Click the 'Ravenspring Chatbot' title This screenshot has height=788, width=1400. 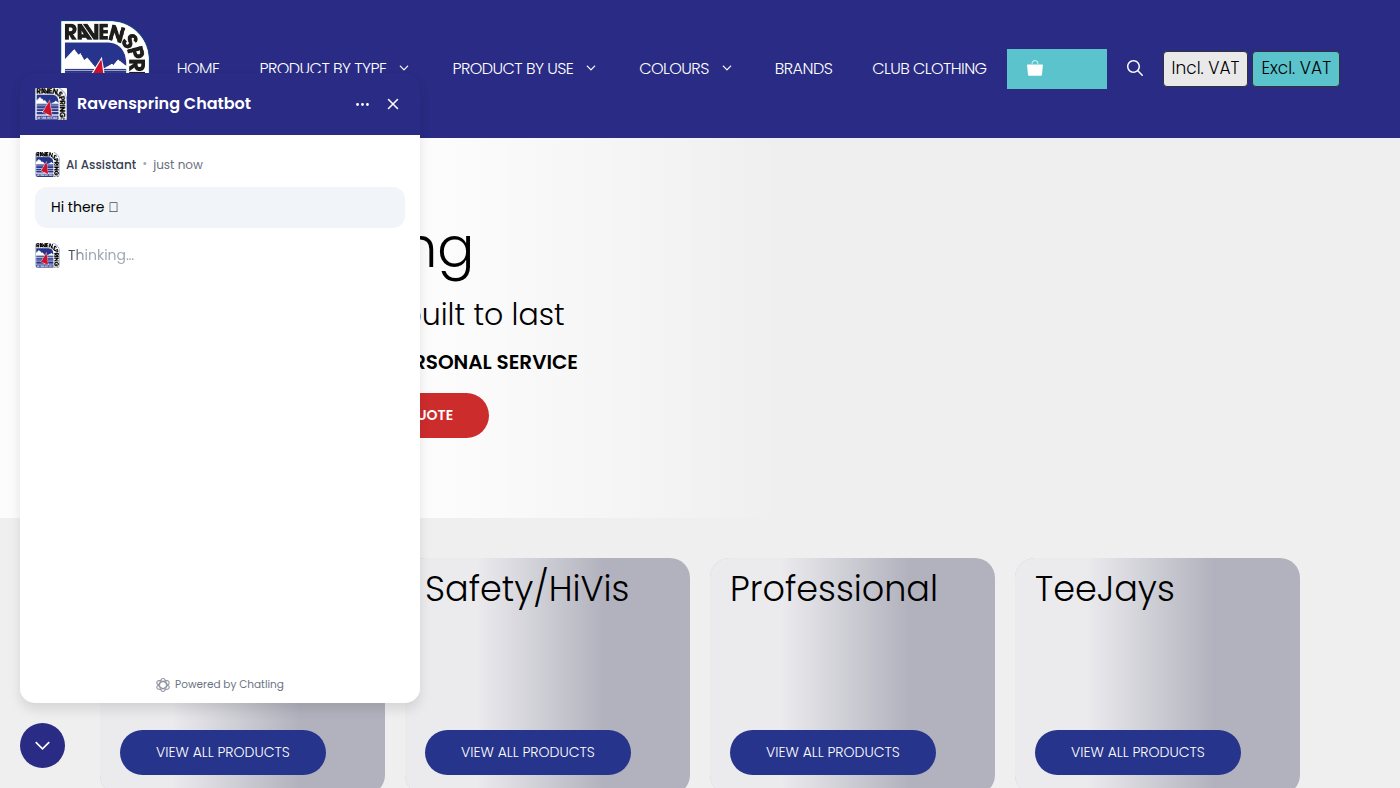tap(164, 104)
